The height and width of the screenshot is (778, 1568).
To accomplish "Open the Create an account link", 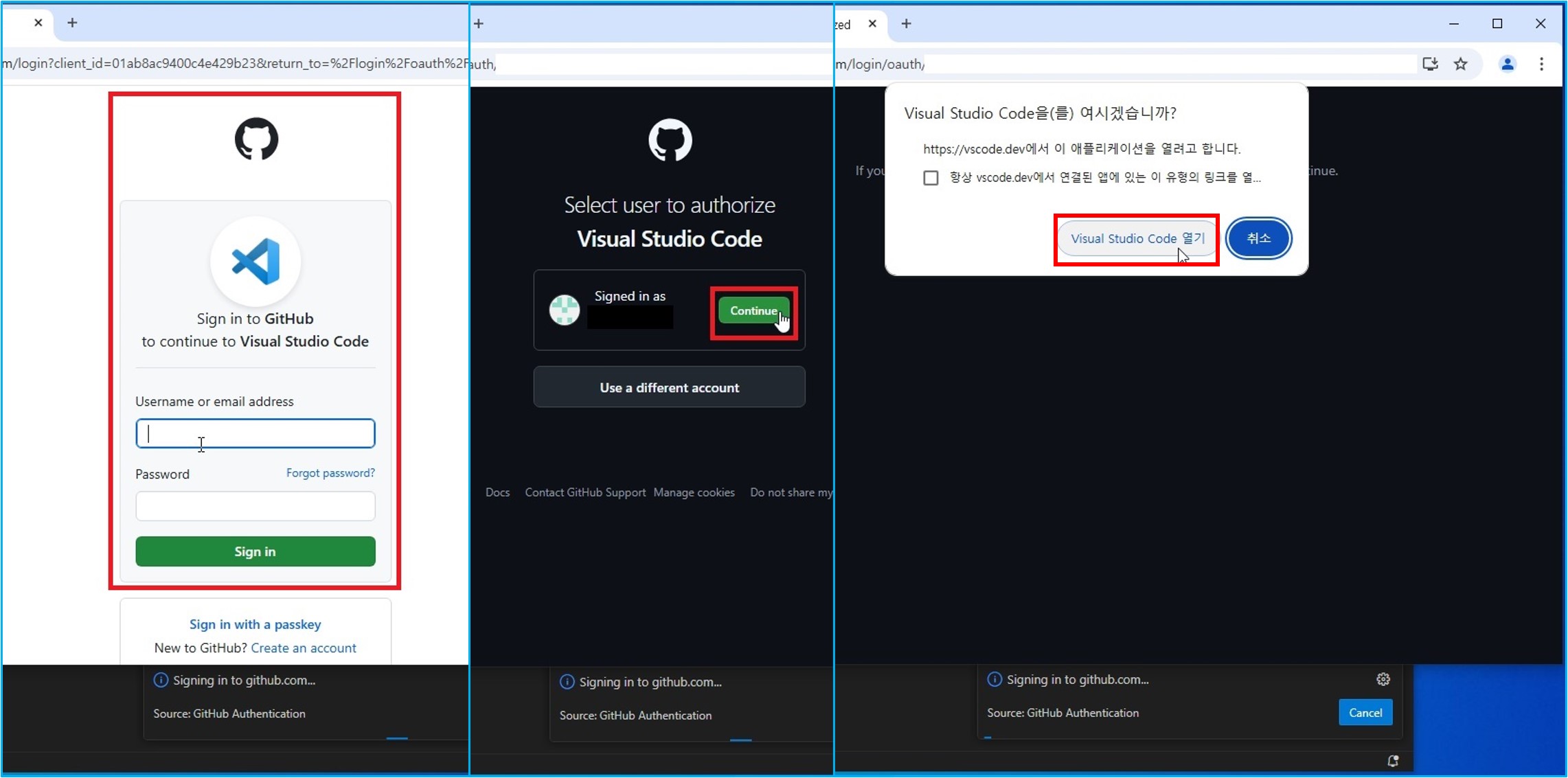I will [304, 648].
